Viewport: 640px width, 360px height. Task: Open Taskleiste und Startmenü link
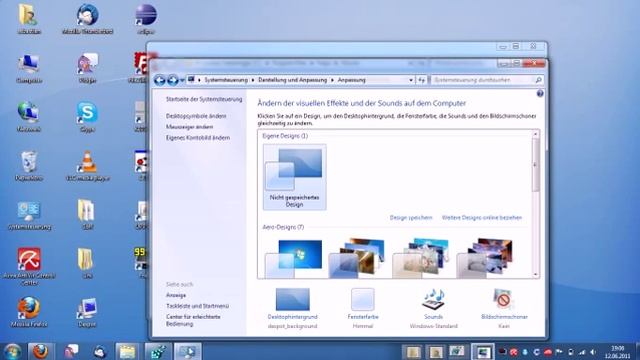197,306
